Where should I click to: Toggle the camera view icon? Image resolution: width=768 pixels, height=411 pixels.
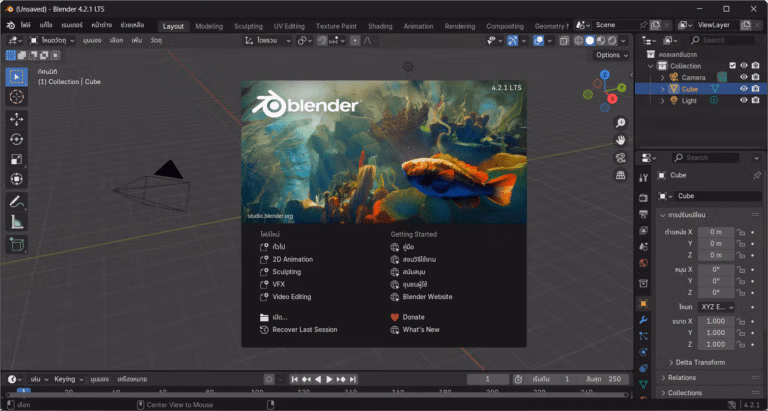point(621,157)
